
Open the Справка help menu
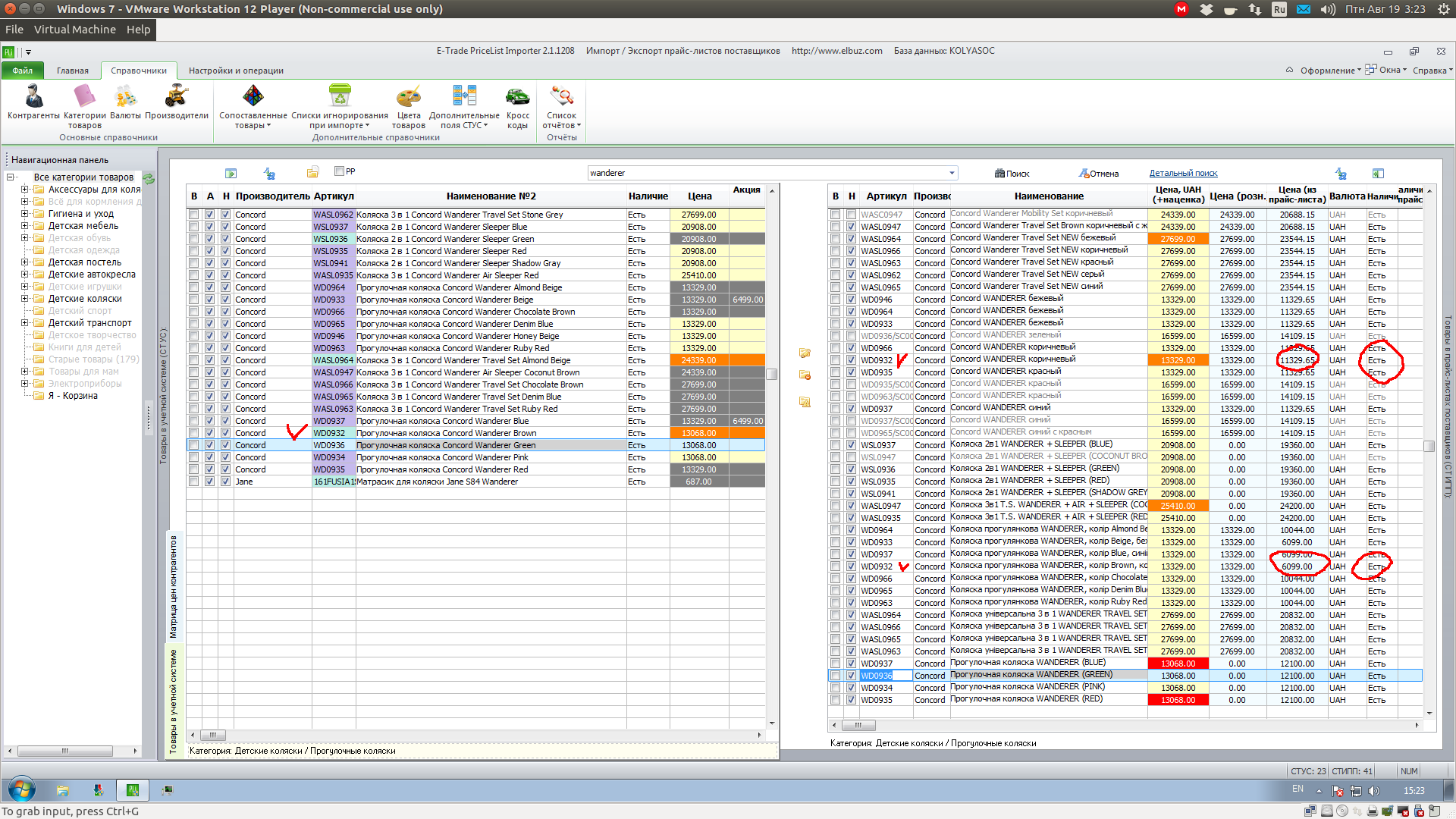tap(1432, 71)
